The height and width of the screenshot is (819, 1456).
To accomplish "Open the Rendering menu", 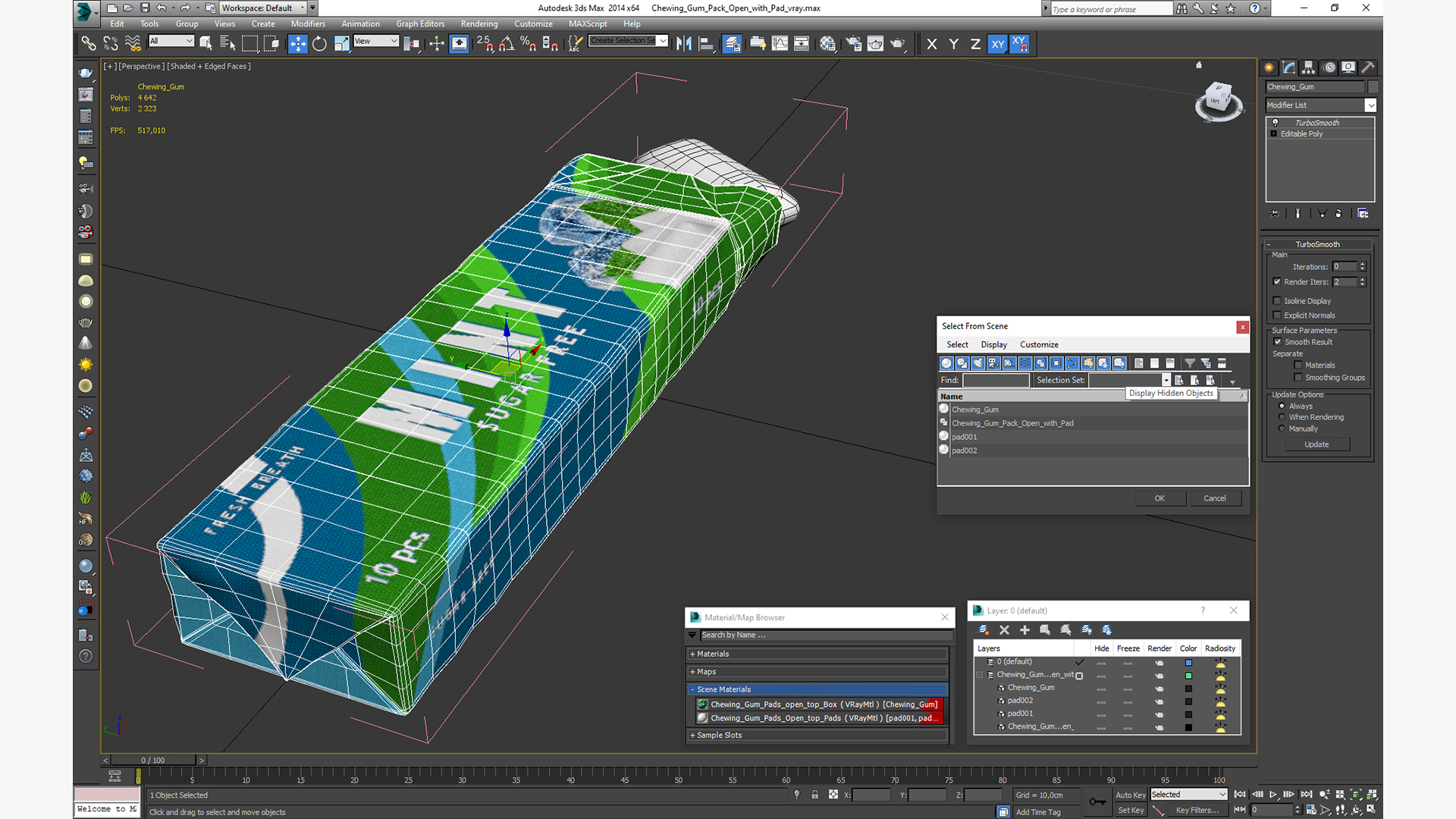I will coord(479,24).
